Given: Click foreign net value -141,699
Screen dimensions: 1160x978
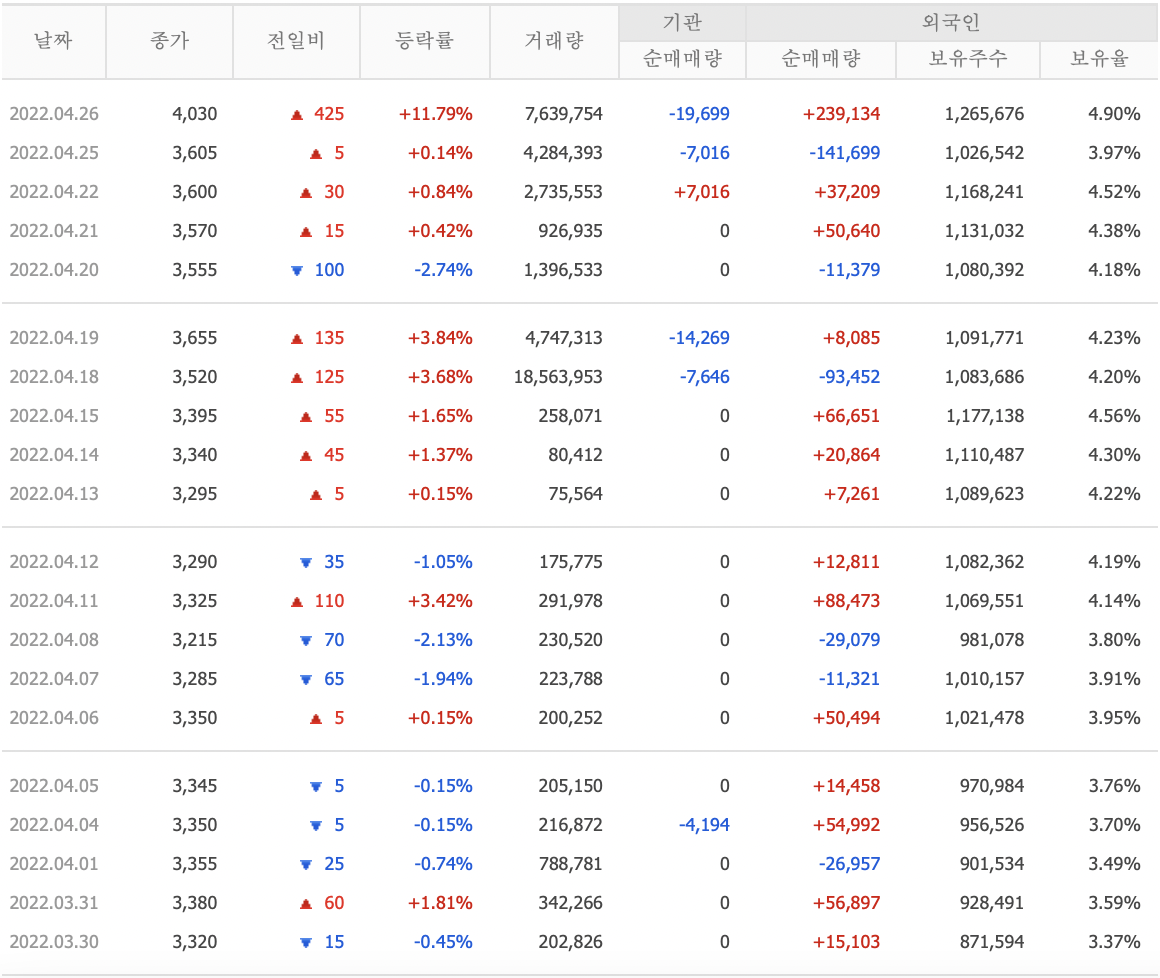Looking at the screenshot, I should [844, 153].
